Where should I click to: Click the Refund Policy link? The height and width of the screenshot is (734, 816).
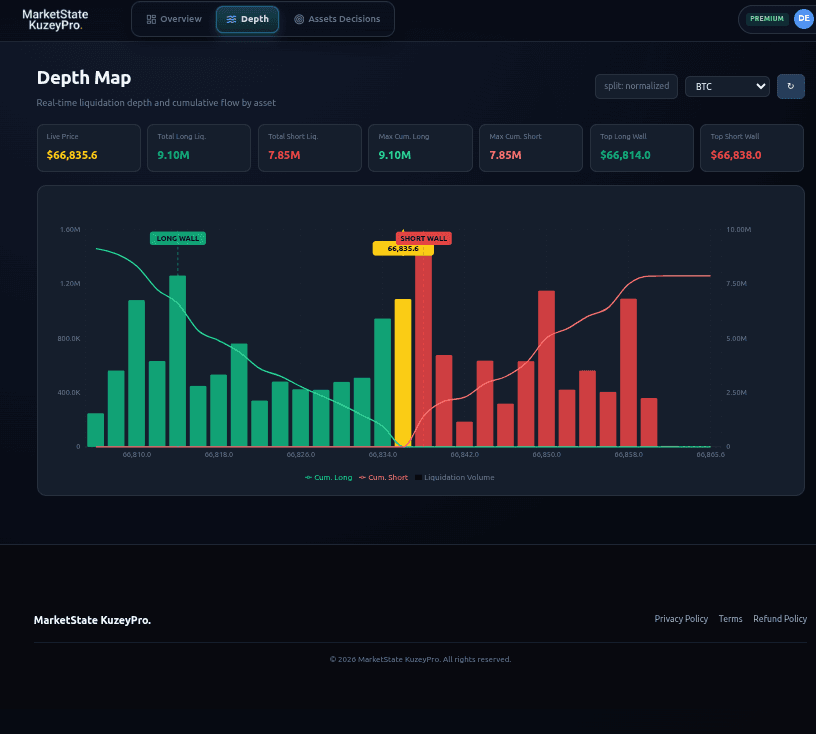(x=780, y=619)
